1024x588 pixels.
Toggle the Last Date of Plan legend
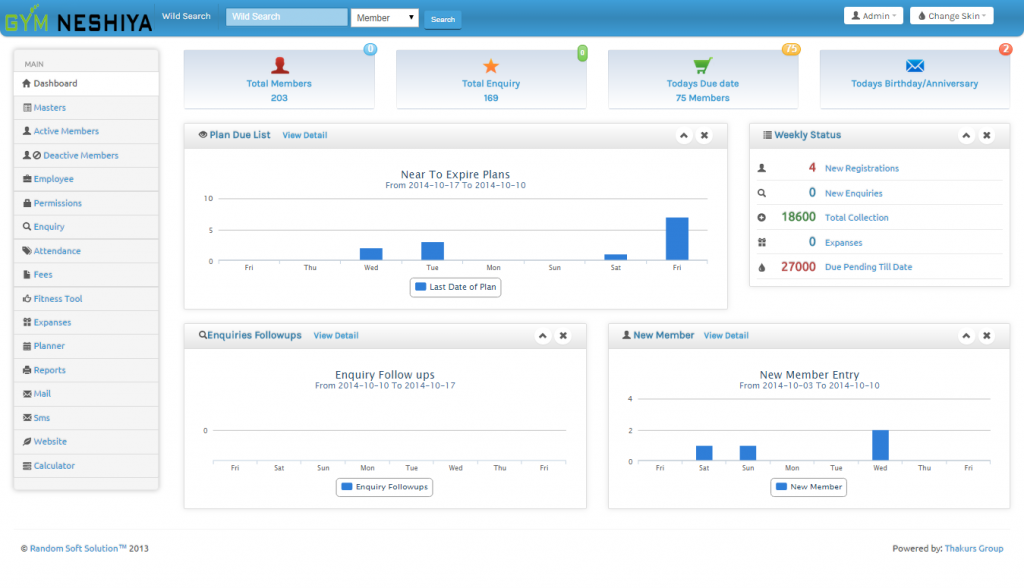click(455, 287)
